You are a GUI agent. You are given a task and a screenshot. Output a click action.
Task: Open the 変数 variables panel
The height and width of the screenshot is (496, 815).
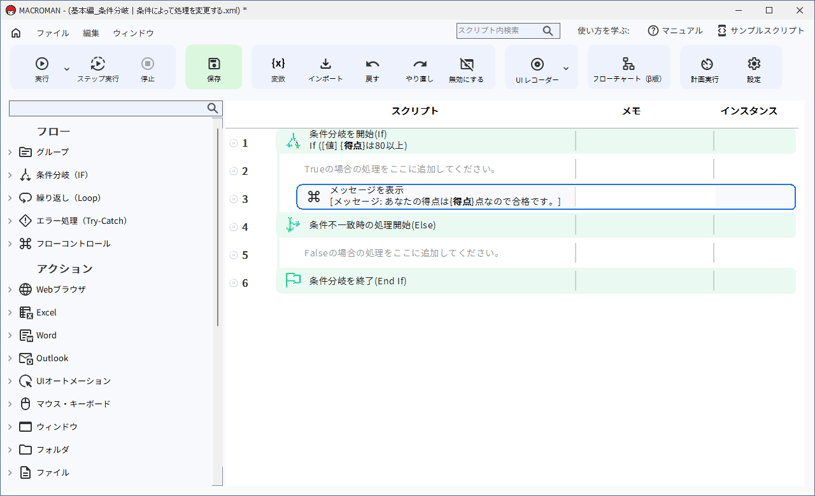278,69
